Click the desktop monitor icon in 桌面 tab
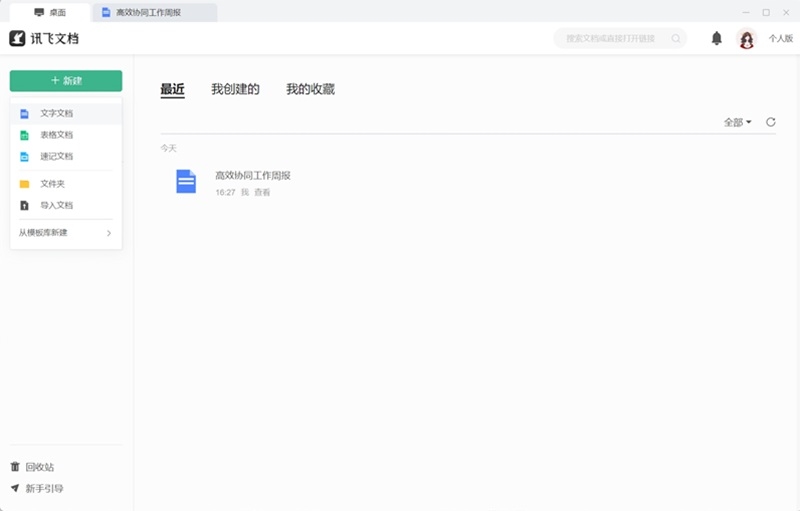Viewport: 800px width, 511px height. pos(39,12)
